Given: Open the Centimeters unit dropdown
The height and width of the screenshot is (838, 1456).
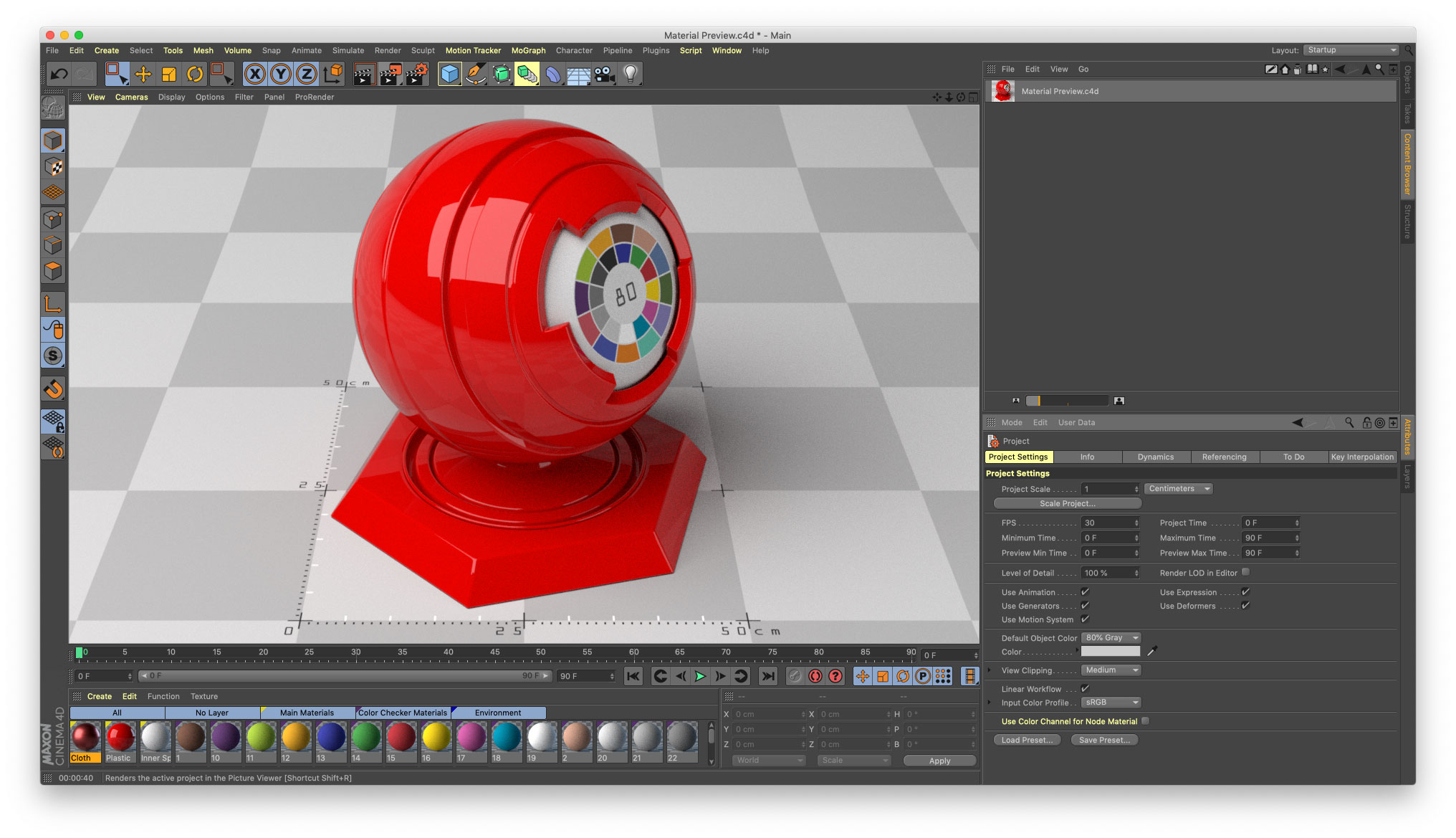Looking at the screenshot, I should (1178, 489).
